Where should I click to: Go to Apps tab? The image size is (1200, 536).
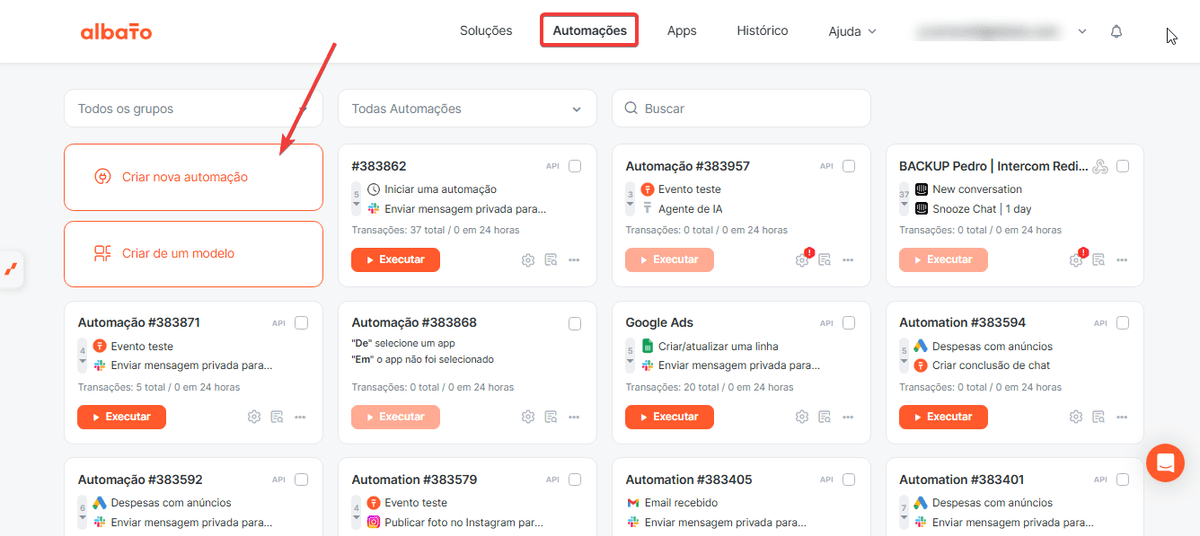pos(682,31)
